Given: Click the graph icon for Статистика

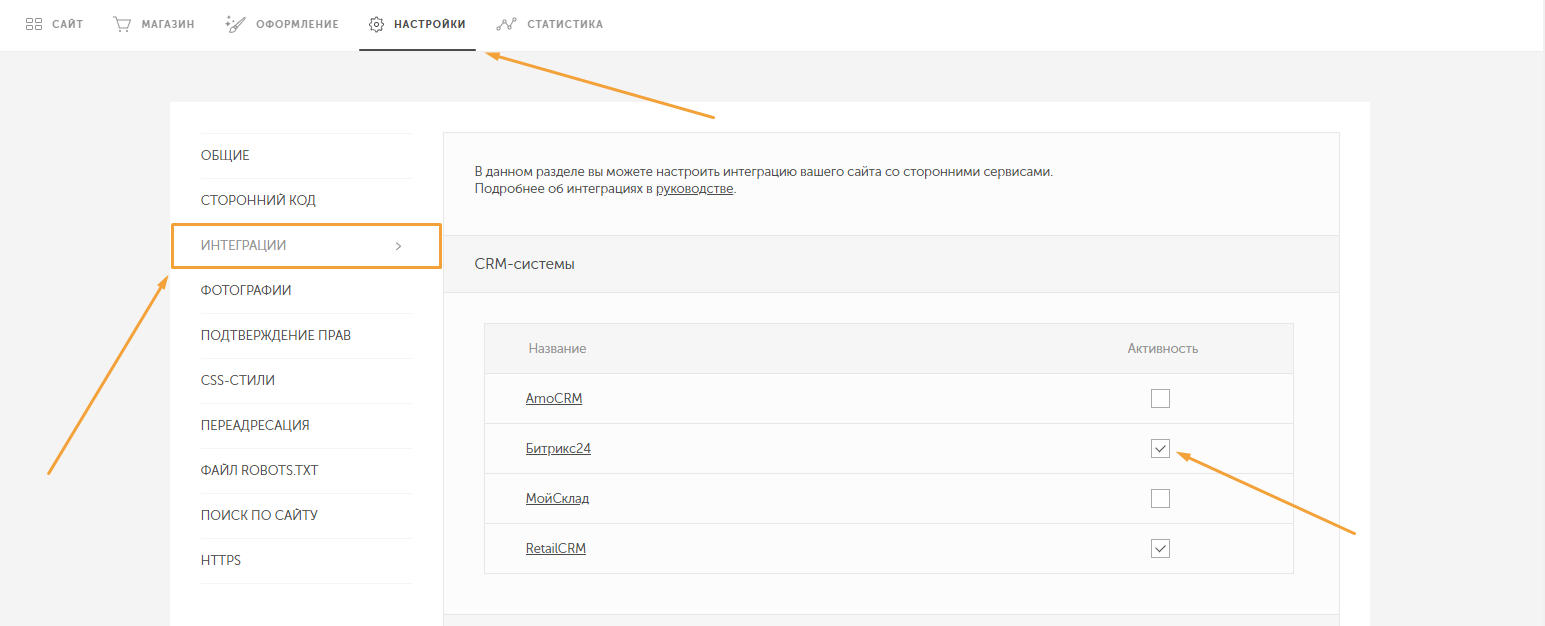Looking at the screenshot, I should coord(506,24).
